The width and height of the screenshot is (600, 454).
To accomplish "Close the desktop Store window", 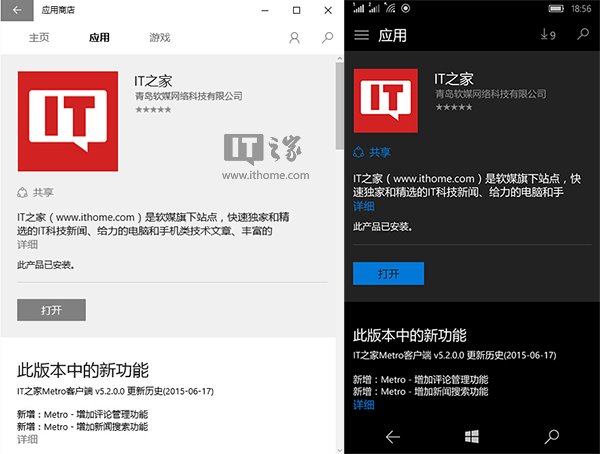I will pyautogui.click(x=328, y=10).
